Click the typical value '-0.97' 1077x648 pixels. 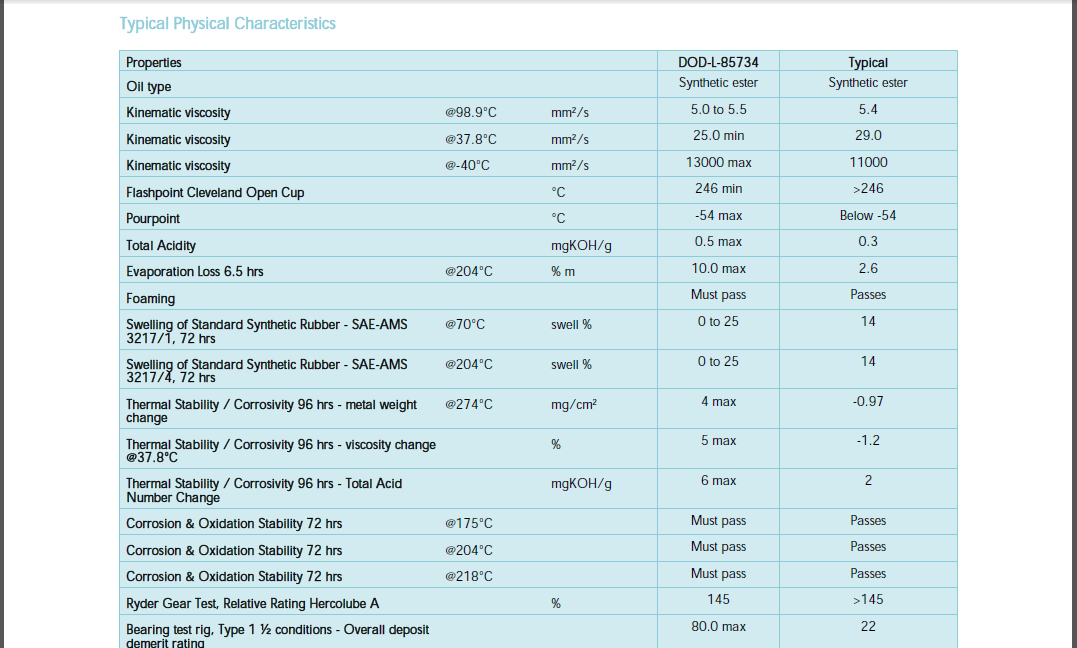click(x=868, y=402)
